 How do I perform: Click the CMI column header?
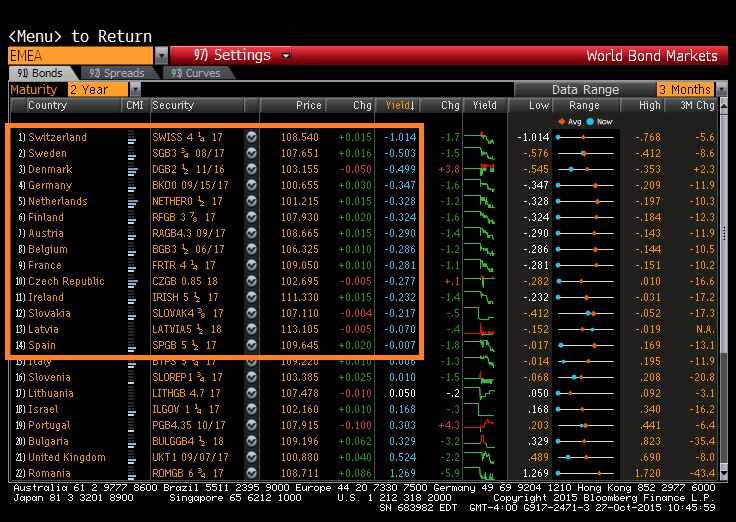(x=135, y=105)
